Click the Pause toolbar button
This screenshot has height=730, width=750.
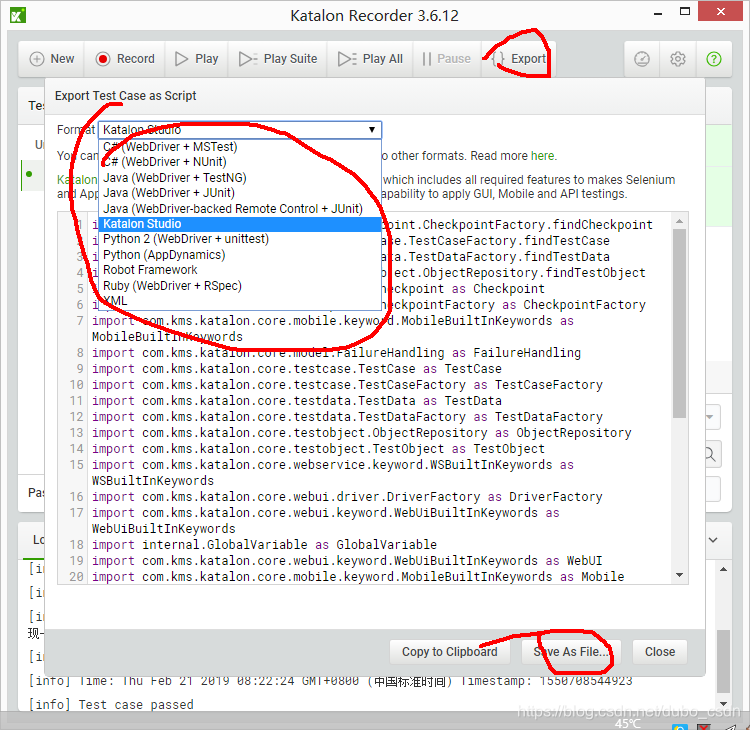447,59
